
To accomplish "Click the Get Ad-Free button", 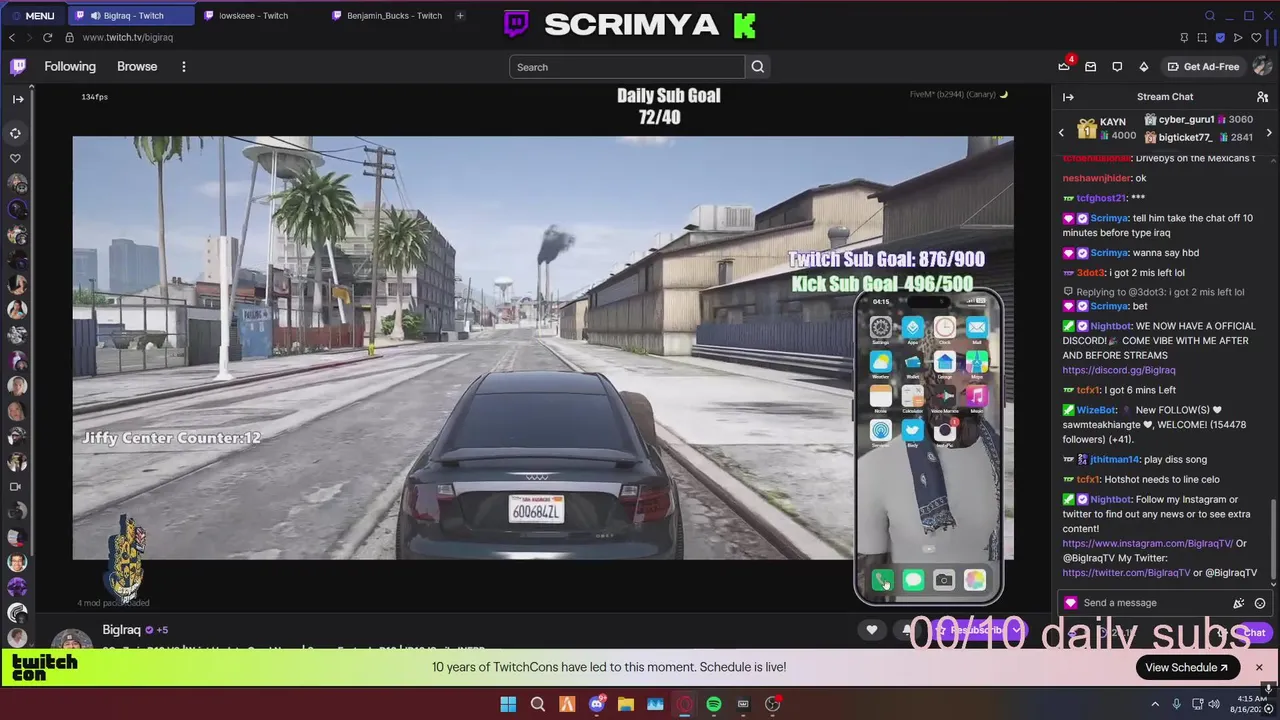I will pyautogui.click(x=1203, y=67).
